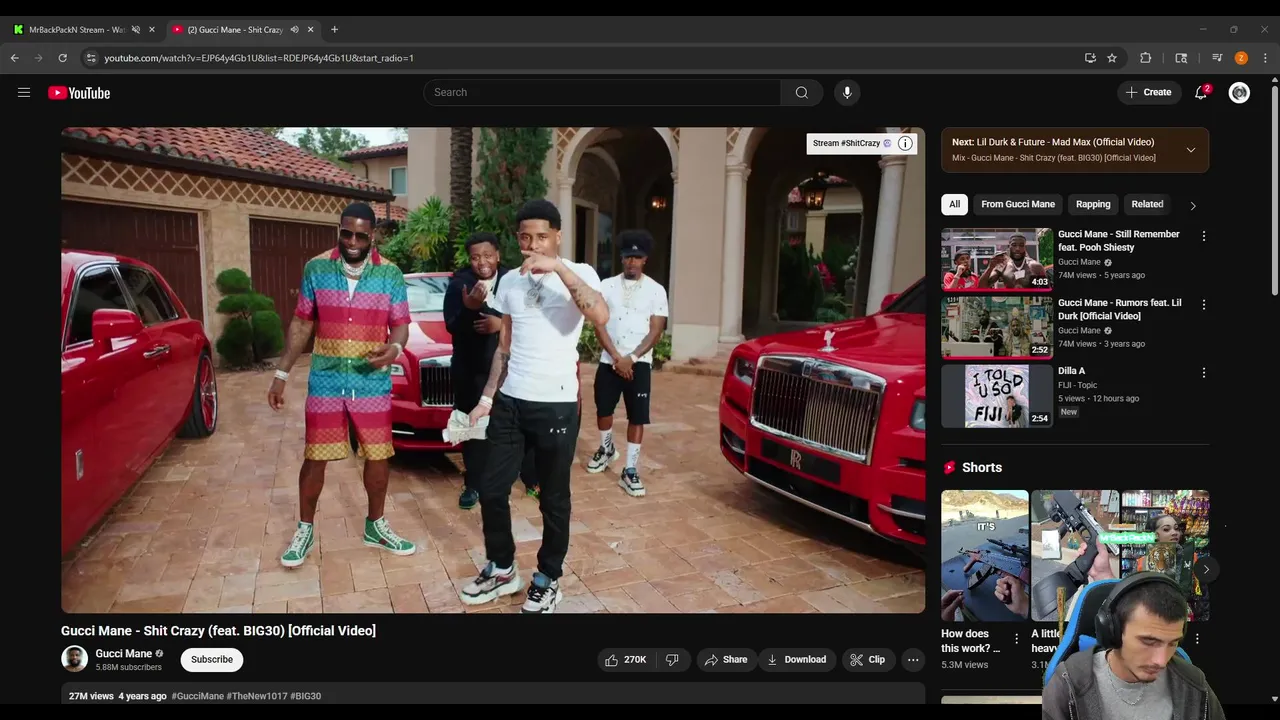Open the Gucci Mane channel avatar
Screen dimensions: 1280x720
[74, 658]
